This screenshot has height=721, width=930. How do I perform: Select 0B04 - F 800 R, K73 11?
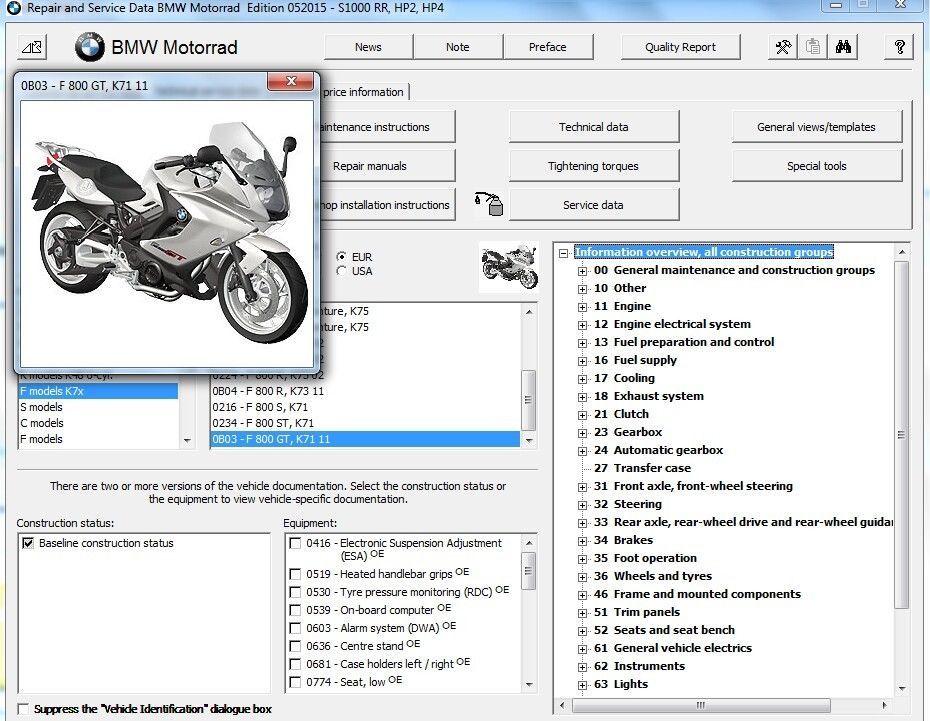(x=365, y=391)
